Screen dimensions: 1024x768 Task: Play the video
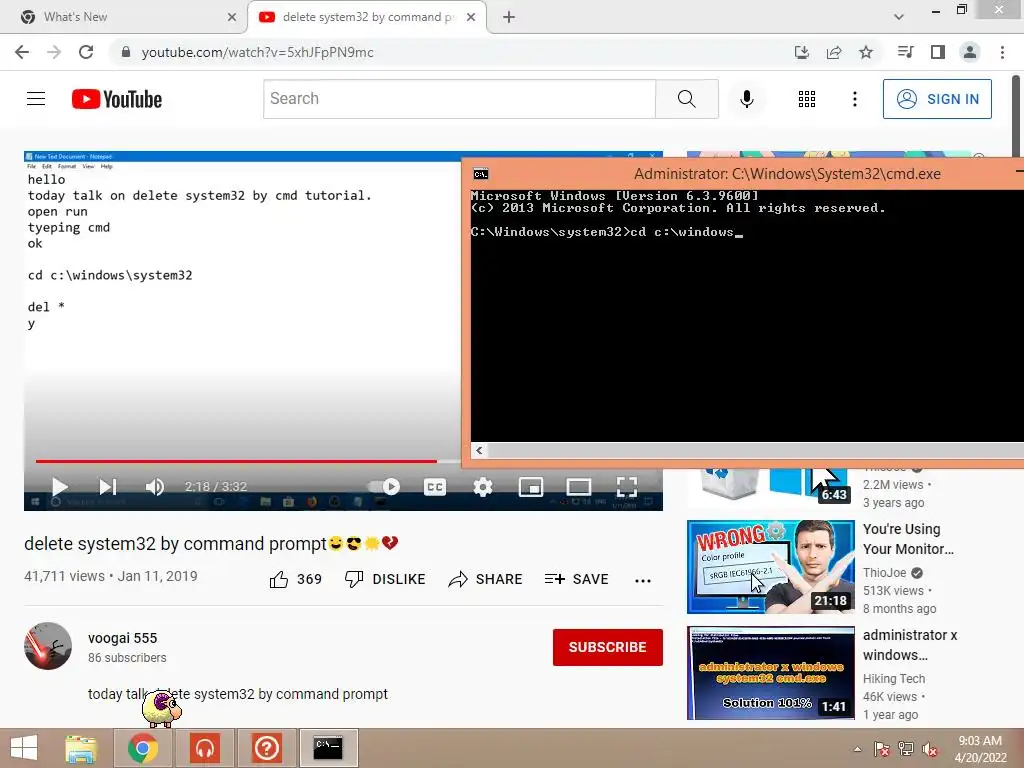[x=59, y=487]
